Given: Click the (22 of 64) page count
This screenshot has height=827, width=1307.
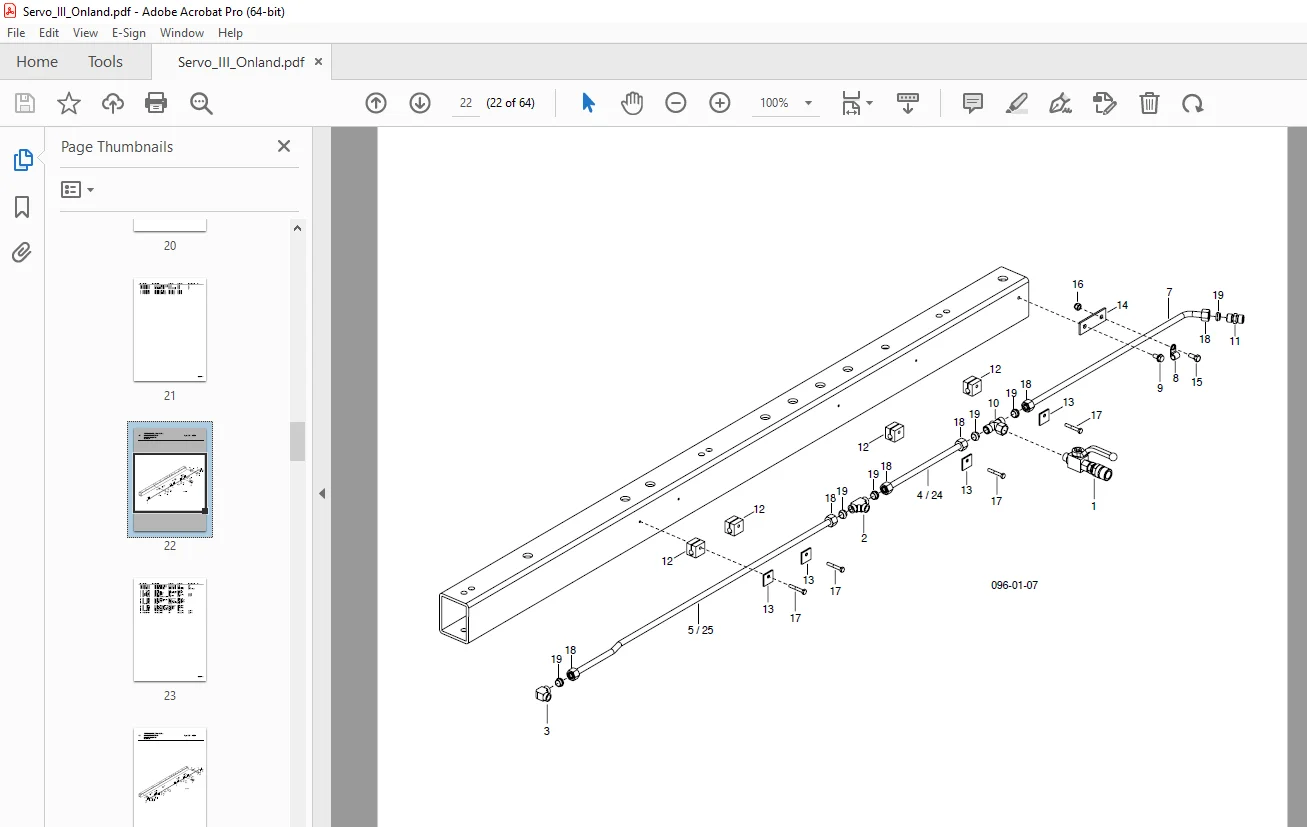Looking at the screenshot, I should pyautogui.click(x=511, y=103).
